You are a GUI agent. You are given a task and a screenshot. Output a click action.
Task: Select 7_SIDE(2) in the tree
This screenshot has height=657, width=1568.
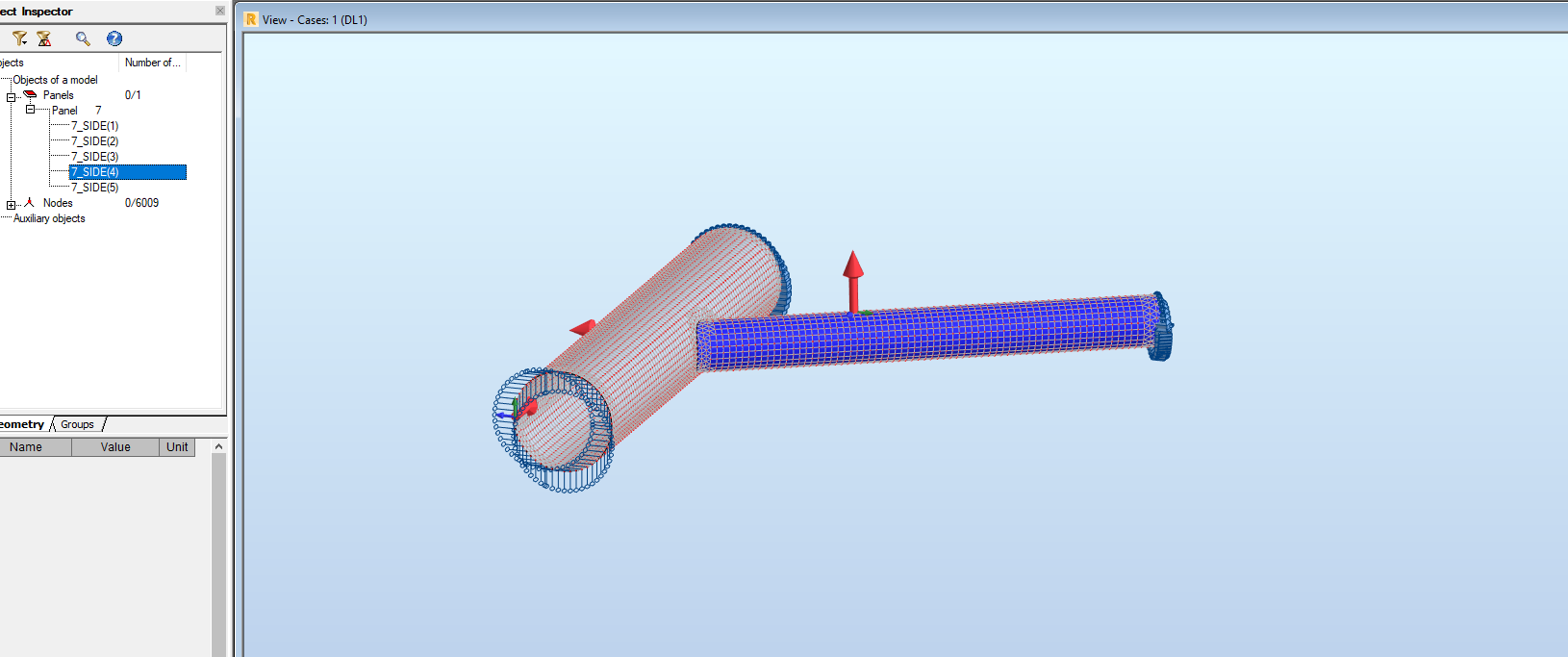pyautogui.click(x=95, y=141)
